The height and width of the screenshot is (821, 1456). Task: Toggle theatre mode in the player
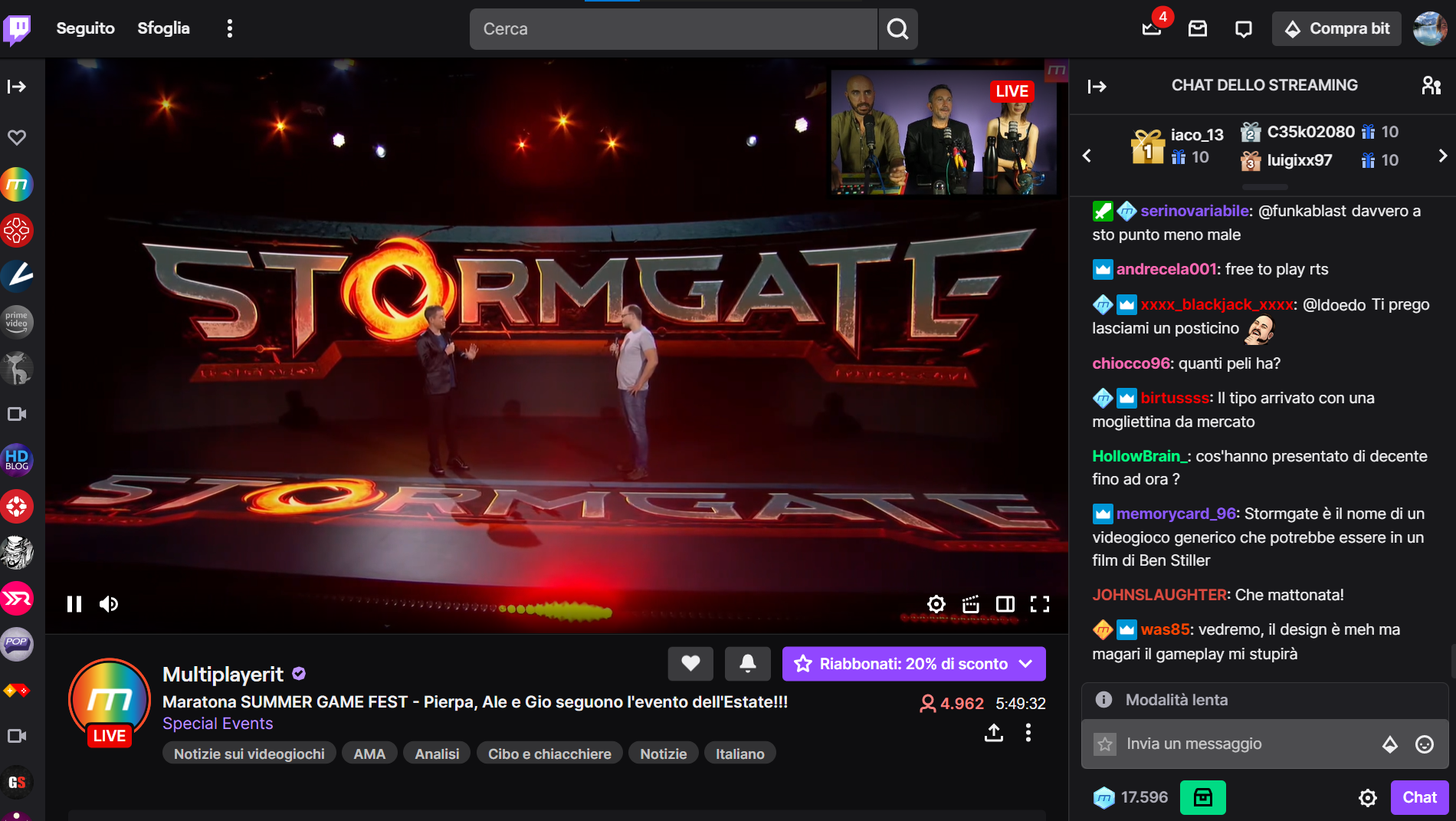(x=1005, y=604)
